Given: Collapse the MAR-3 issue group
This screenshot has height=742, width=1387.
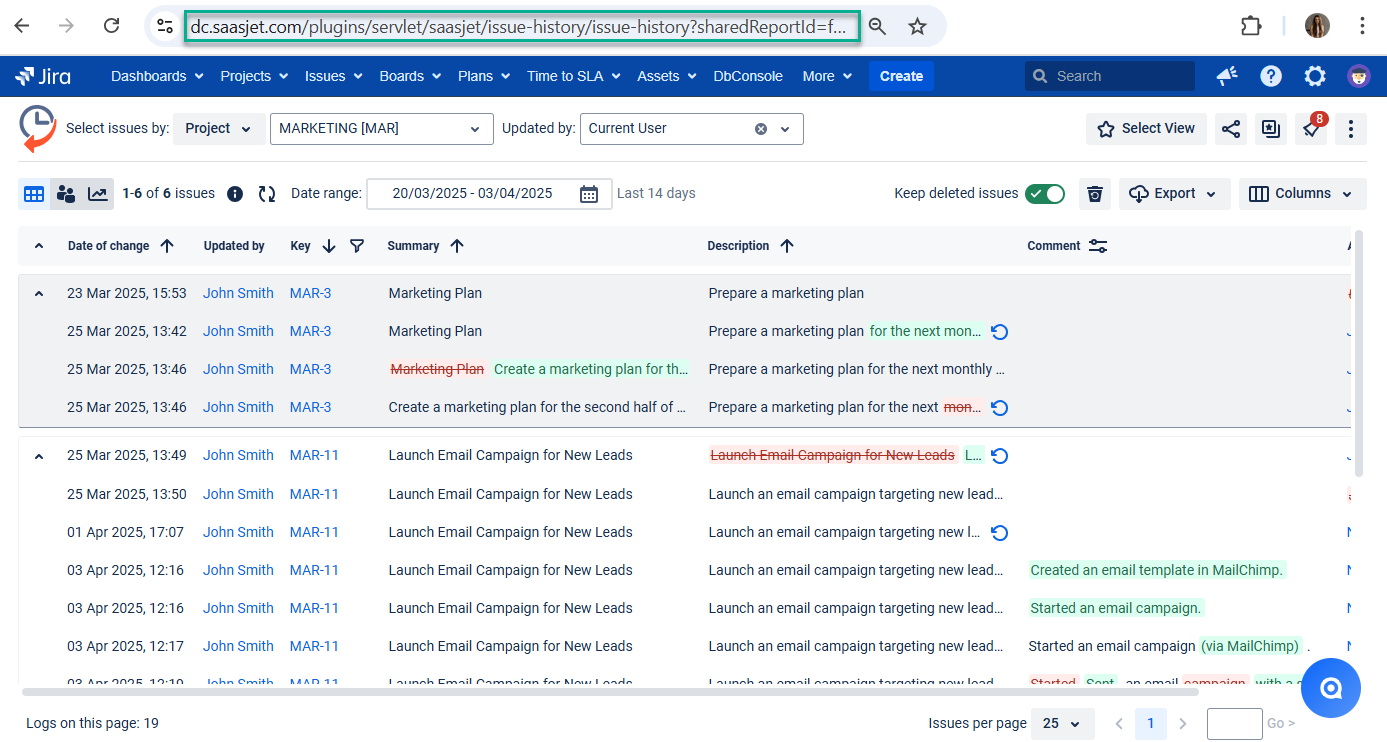Looking at the screenshot, I should click(39, 294).
